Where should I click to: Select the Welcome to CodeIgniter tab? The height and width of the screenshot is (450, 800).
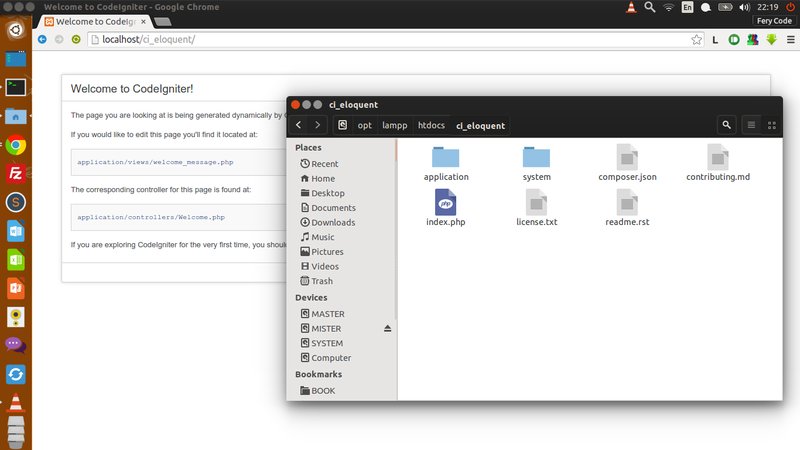pos(90,20)
